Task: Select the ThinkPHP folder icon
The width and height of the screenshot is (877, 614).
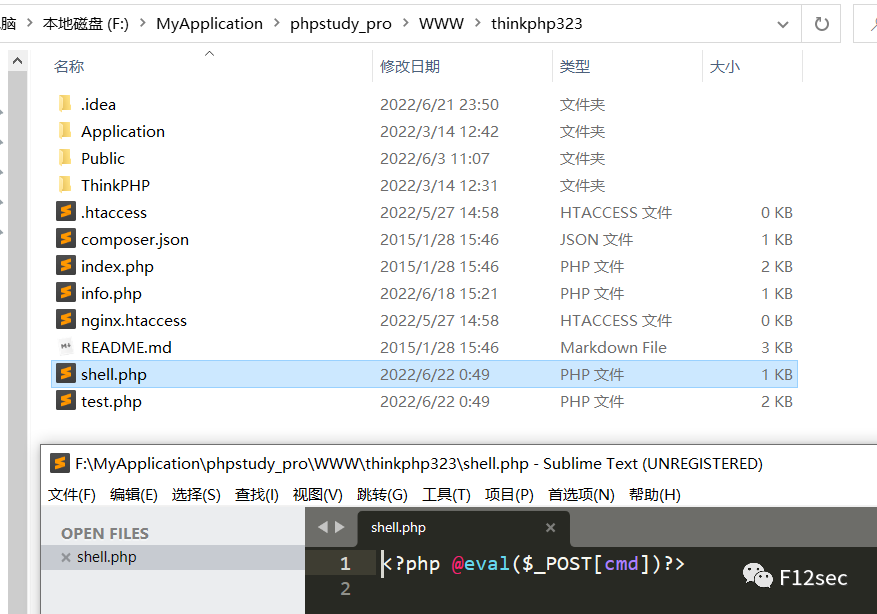Action: (x=65, y=185)
